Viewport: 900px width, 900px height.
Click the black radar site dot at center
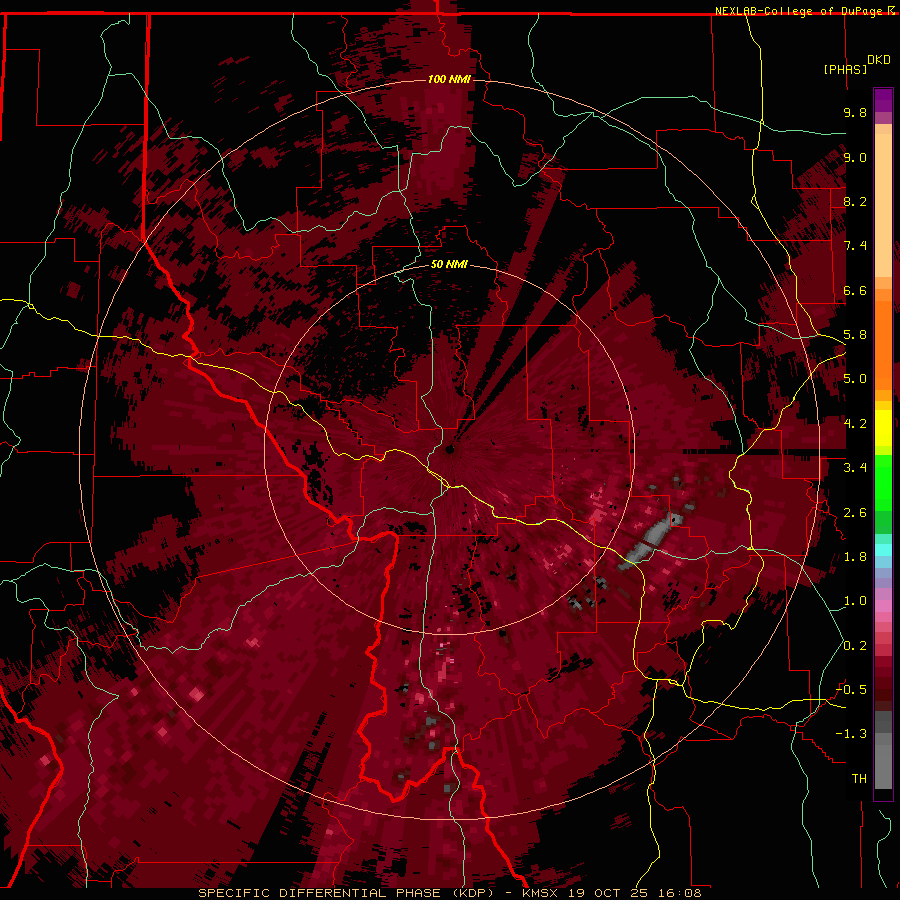pos(450,449)
